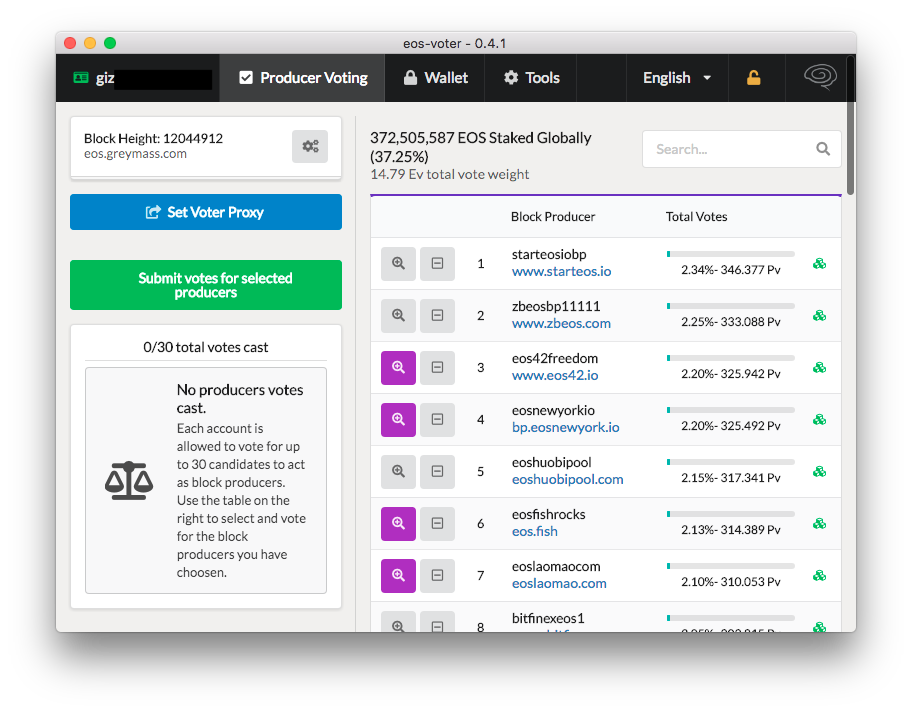Screen dimensions: 912x712
Task: Click bitfinexeos1 producer name
Action: (548, 618)
